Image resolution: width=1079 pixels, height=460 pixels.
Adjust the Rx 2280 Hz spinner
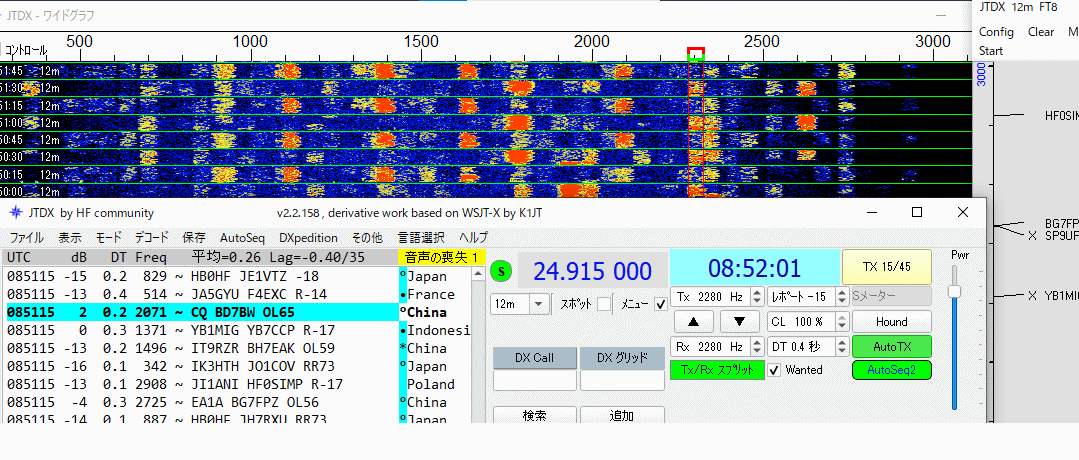(717, 346)
